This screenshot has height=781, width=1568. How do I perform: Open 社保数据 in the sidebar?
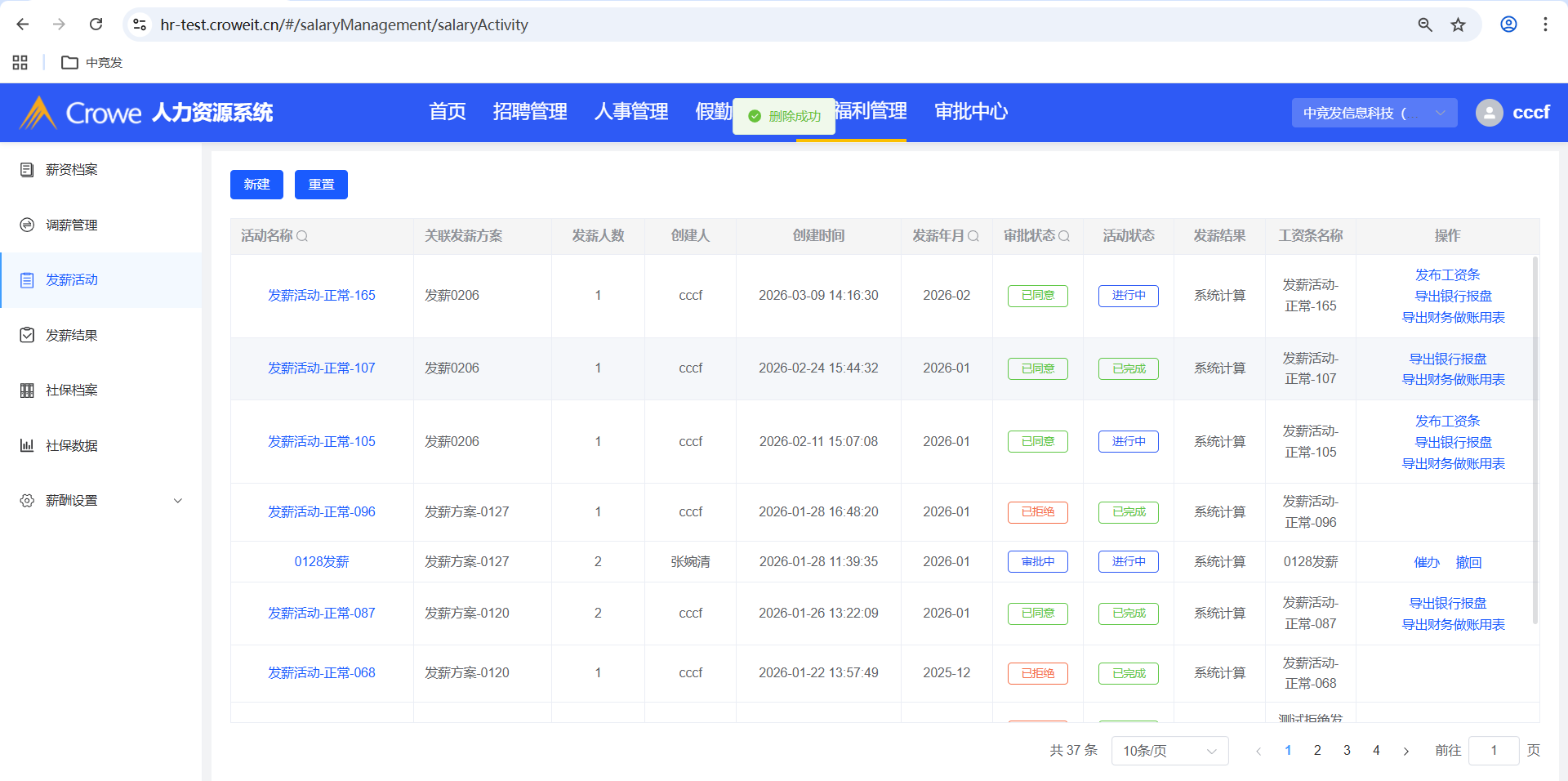72,445
